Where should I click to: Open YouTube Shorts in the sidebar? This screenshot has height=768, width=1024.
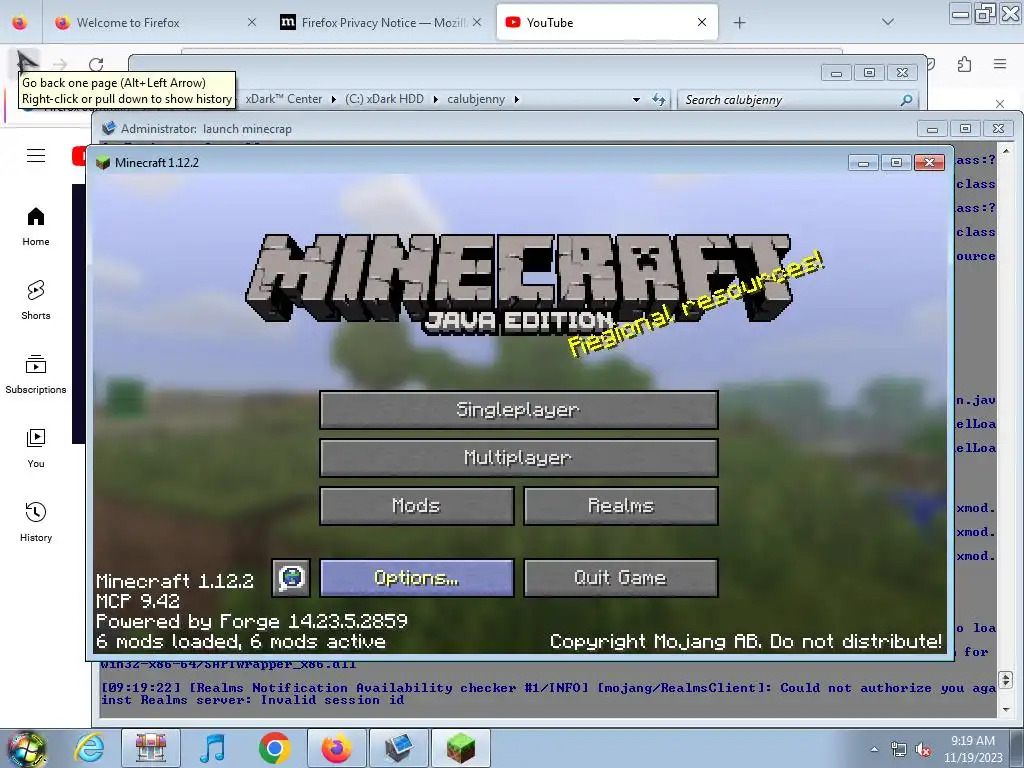tap(36, 300)
